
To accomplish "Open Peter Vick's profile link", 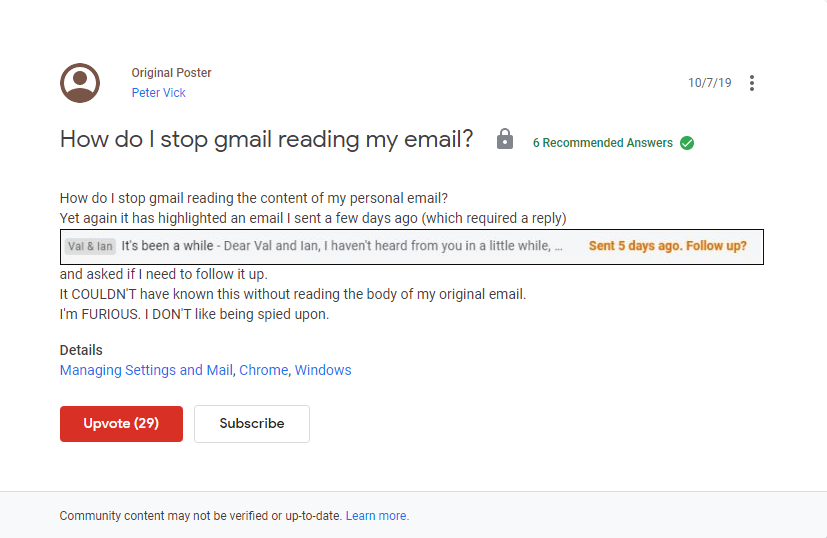I will coord(158,93).
